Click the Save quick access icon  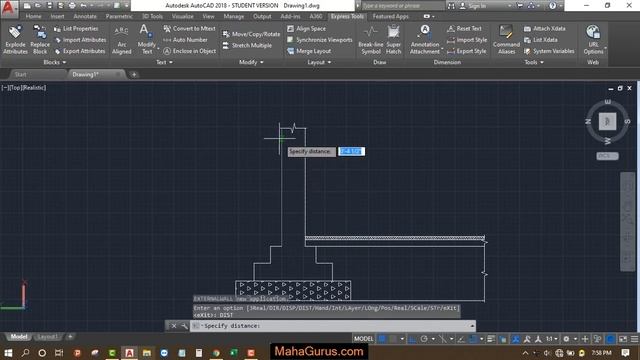pos(49,6)
